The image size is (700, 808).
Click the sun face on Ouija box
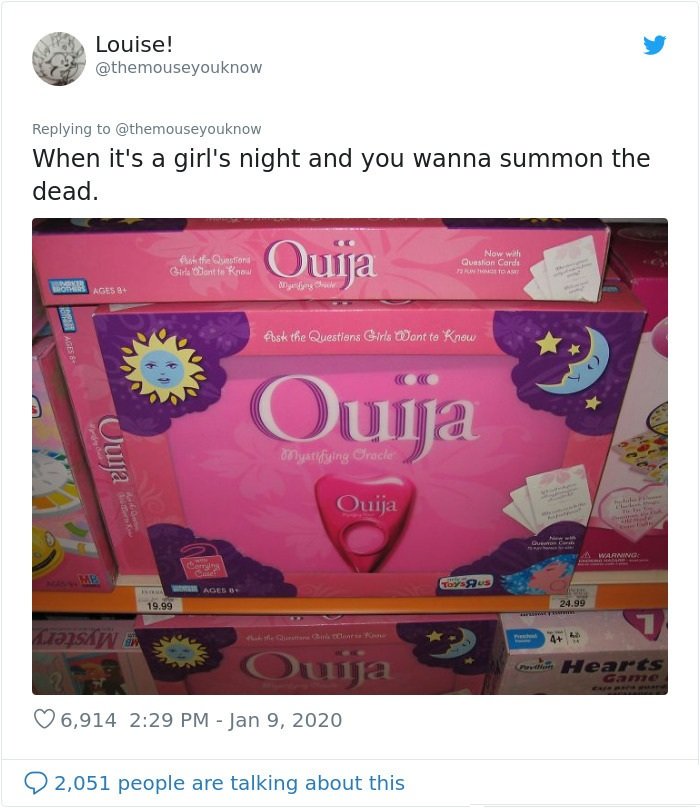point(162,366)
